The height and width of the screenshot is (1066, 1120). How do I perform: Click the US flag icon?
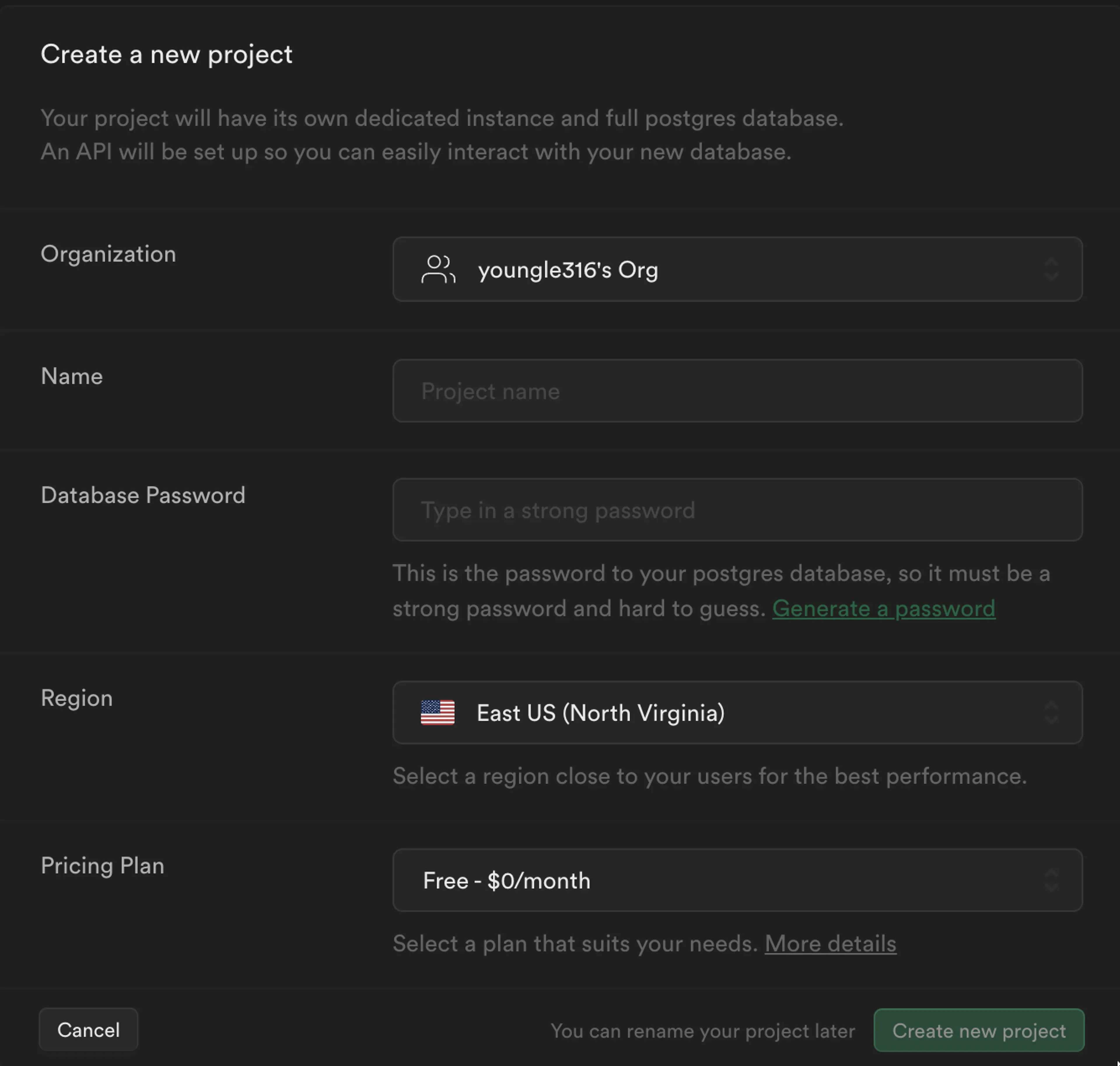coord(437,713)
